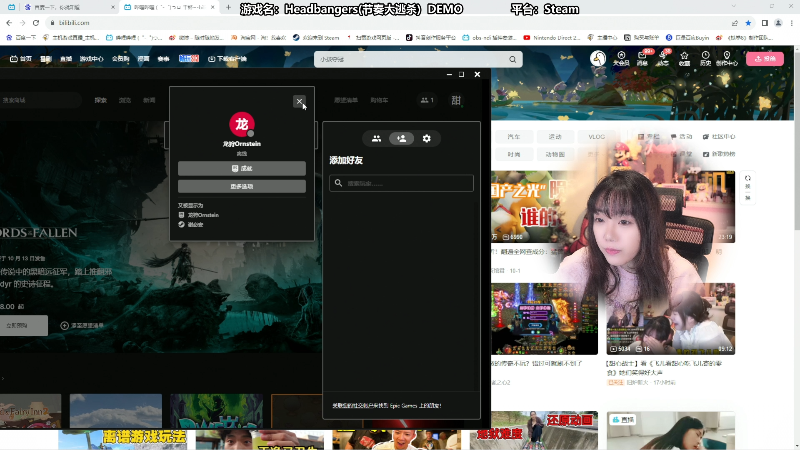Open bilibili home page logo link

(x=21, y=59)
